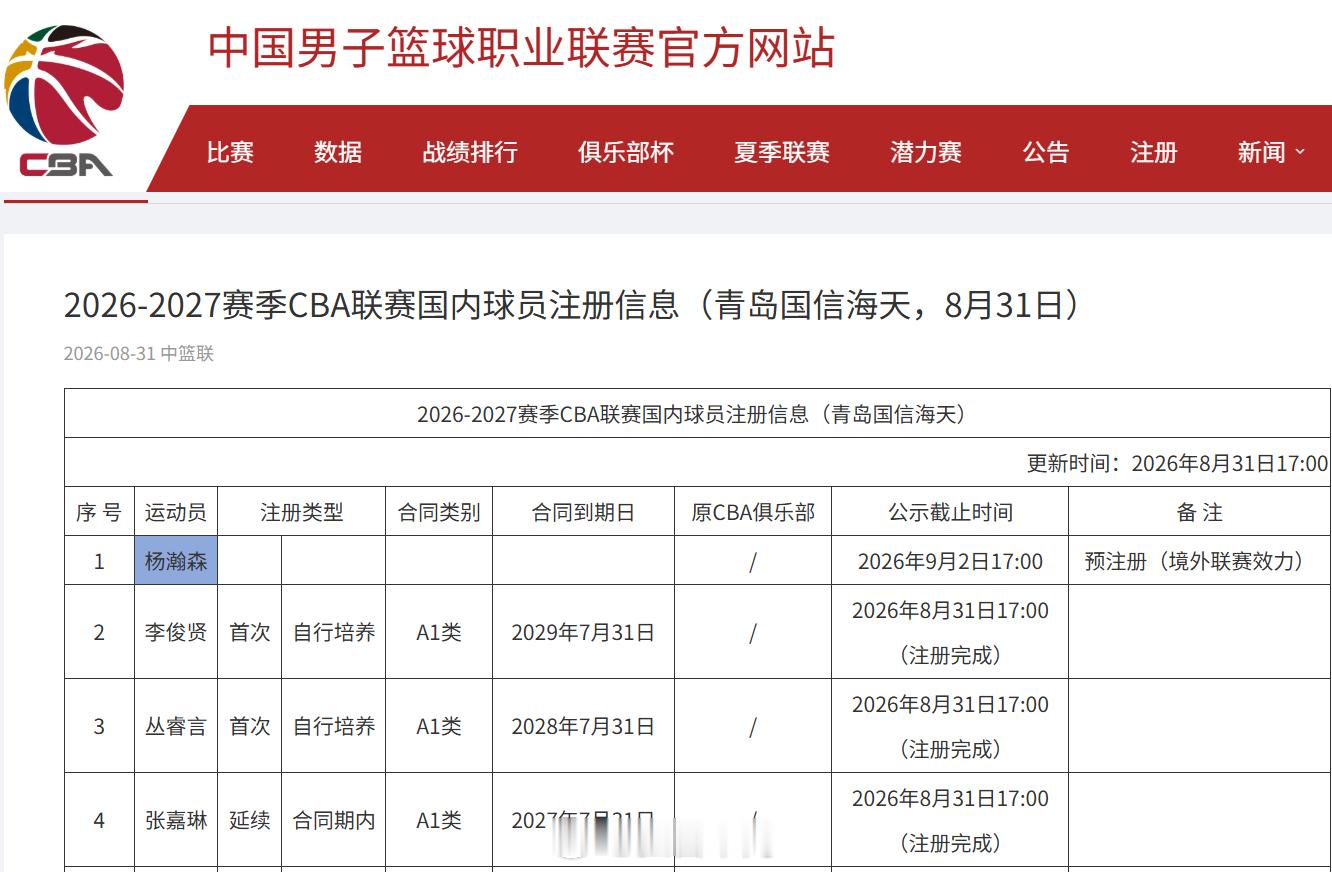Click player name 丛睿言
Viewport: 1332px width, 872px height.
click(176, 726)
